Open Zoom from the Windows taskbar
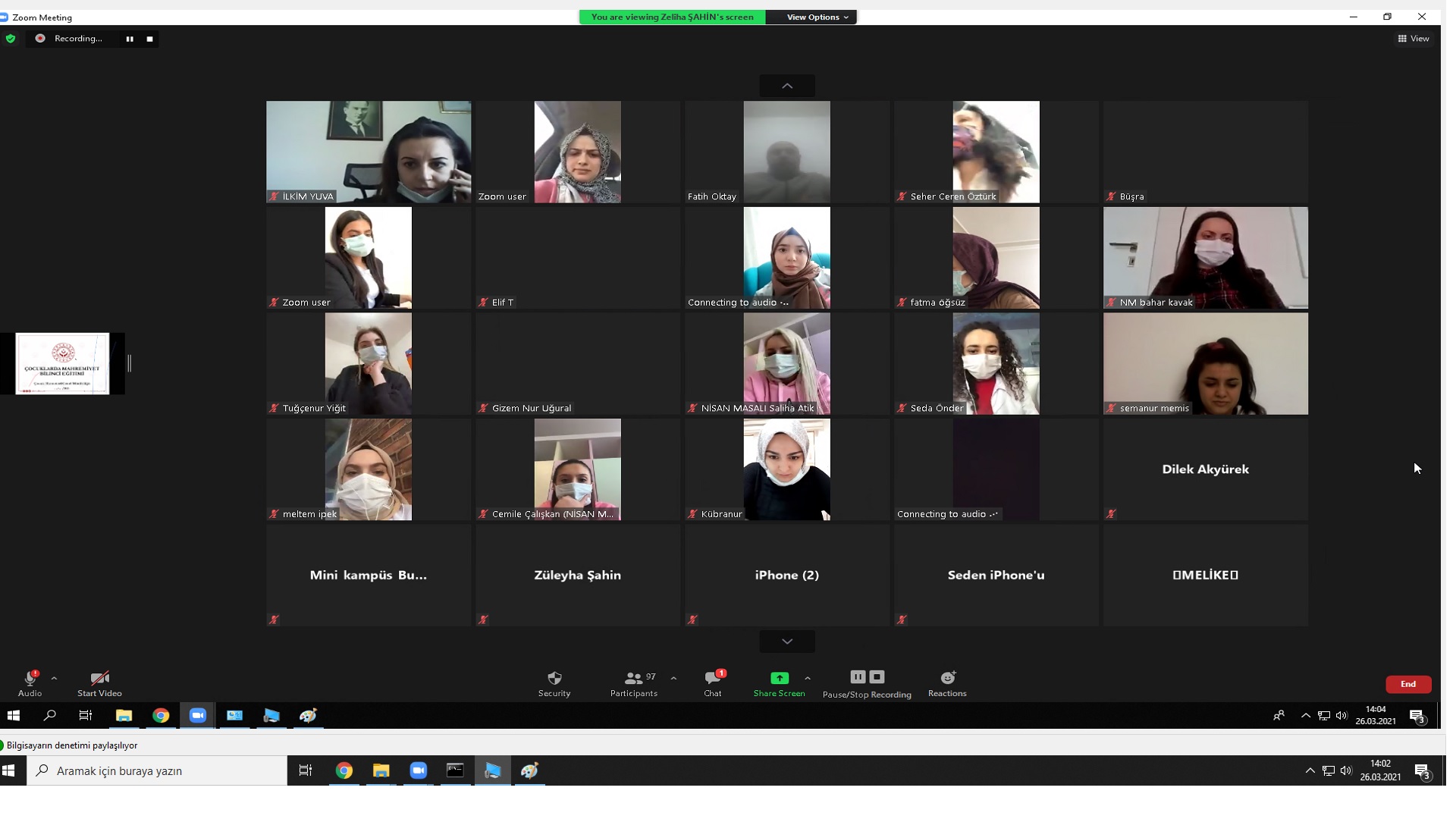1456x819 pixels. pos(418,771)
